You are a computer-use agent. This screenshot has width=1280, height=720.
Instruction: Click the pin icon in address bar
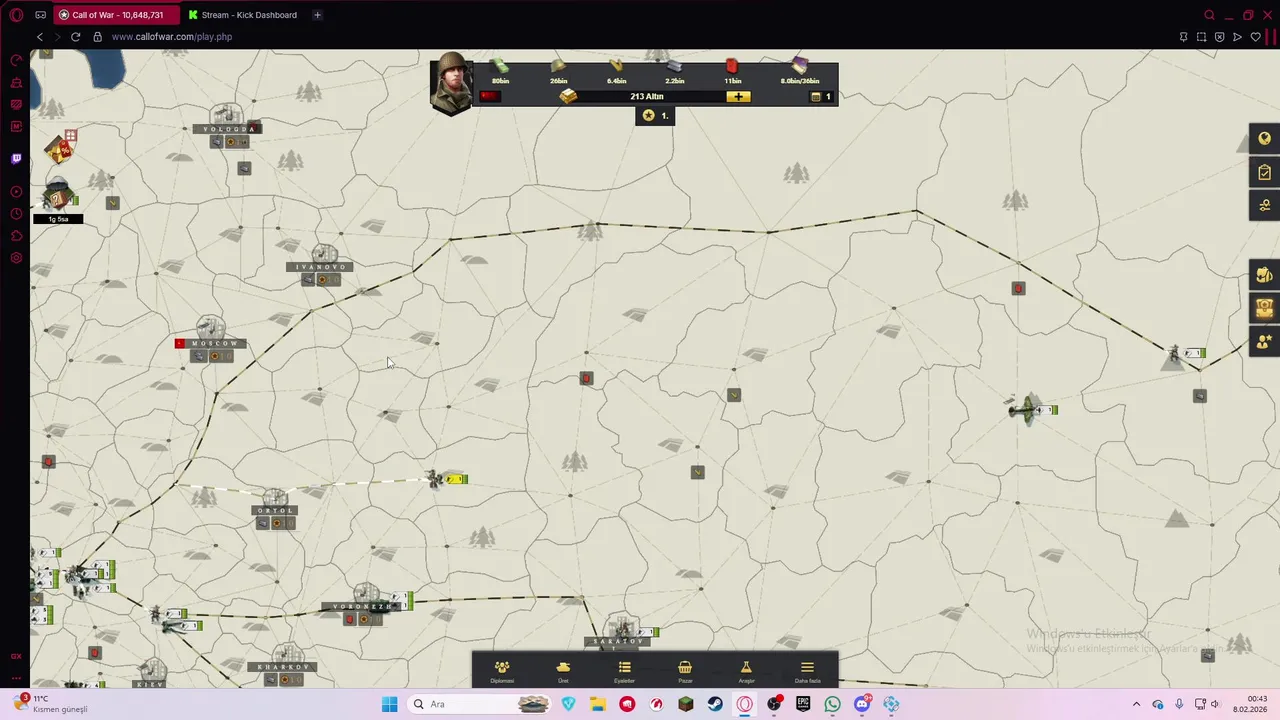pos(1183,37)
